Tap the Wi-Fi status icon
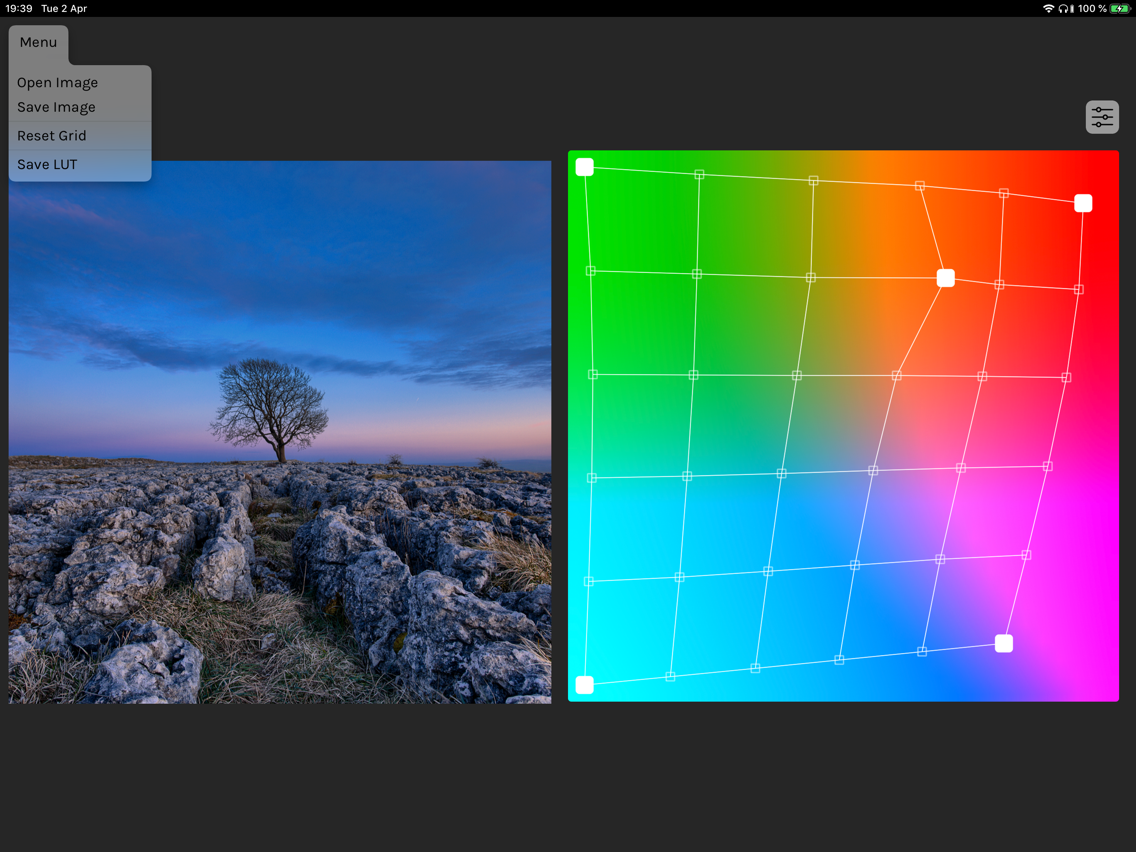1136x852 pixels. click(1048, 8)
